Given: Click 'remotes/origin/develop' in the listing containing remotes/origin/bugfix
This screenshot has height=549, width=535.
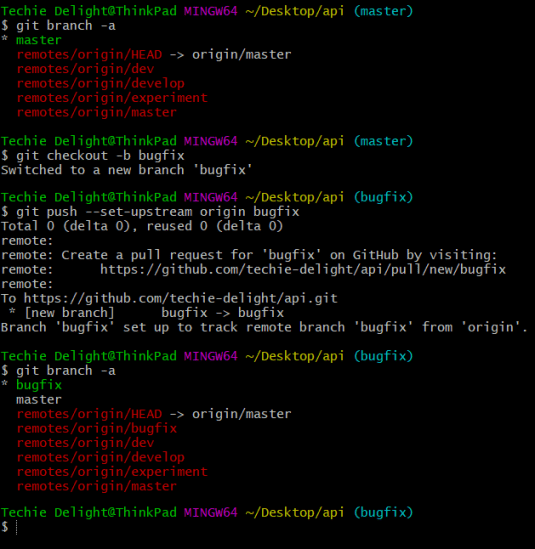Looking at the screenshot, I should click(x=101, y=457).
